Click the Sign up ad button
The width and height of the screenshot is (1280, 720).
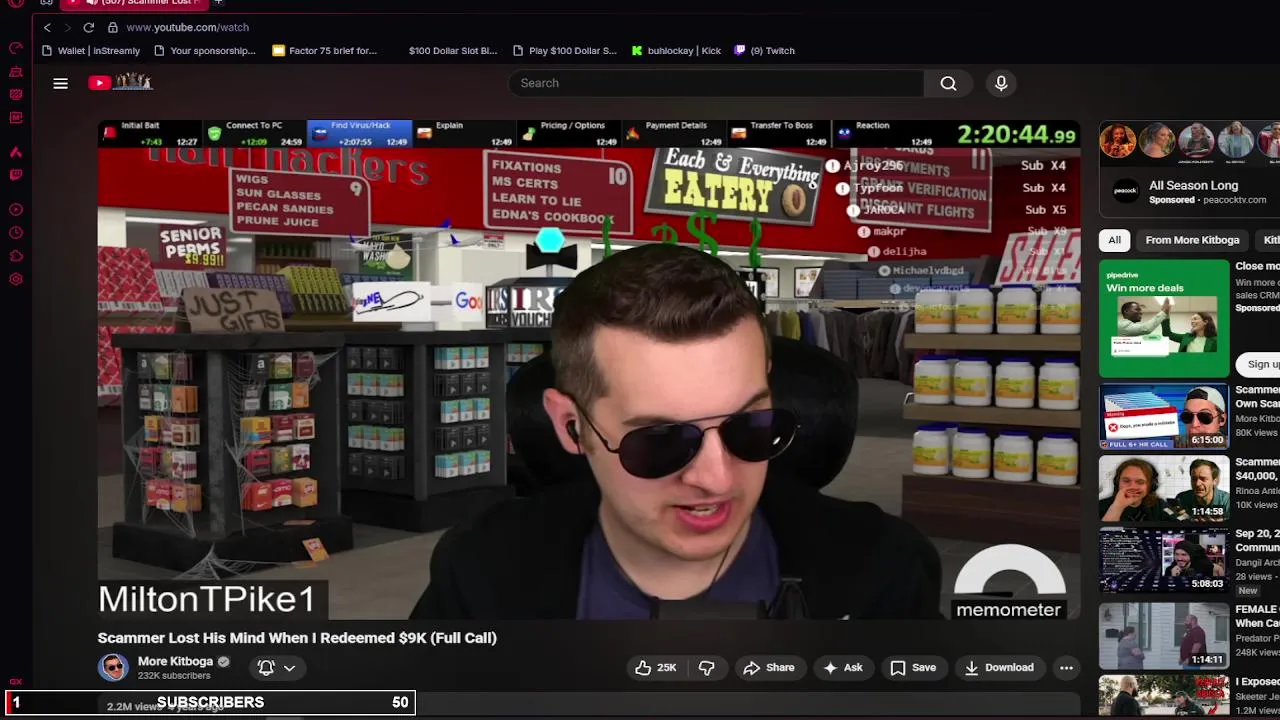pyautogui.click(x=1260, y=364)
